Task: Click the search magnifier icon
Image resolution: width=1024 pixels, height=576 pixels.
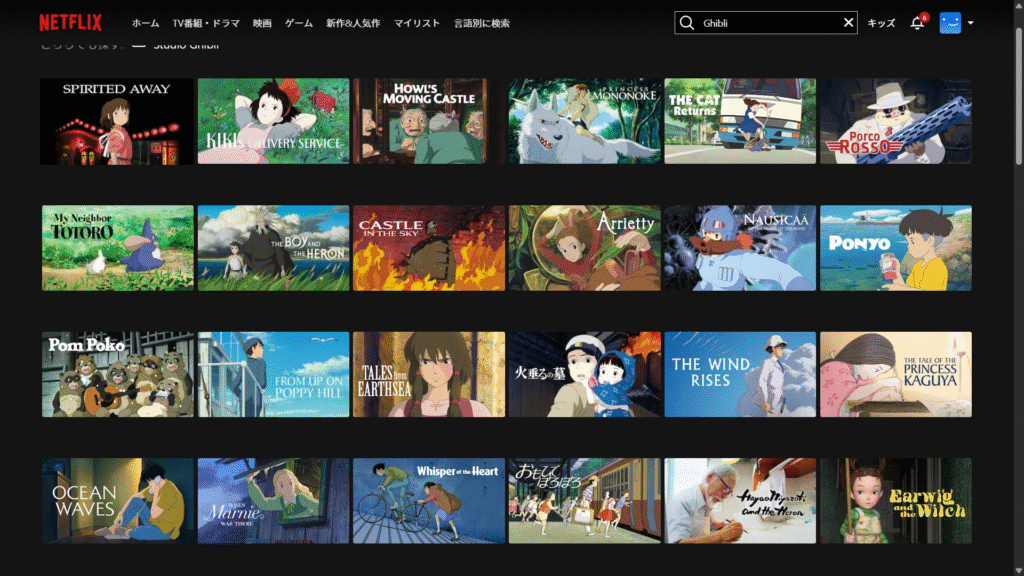Action: [x=686, y=23]
